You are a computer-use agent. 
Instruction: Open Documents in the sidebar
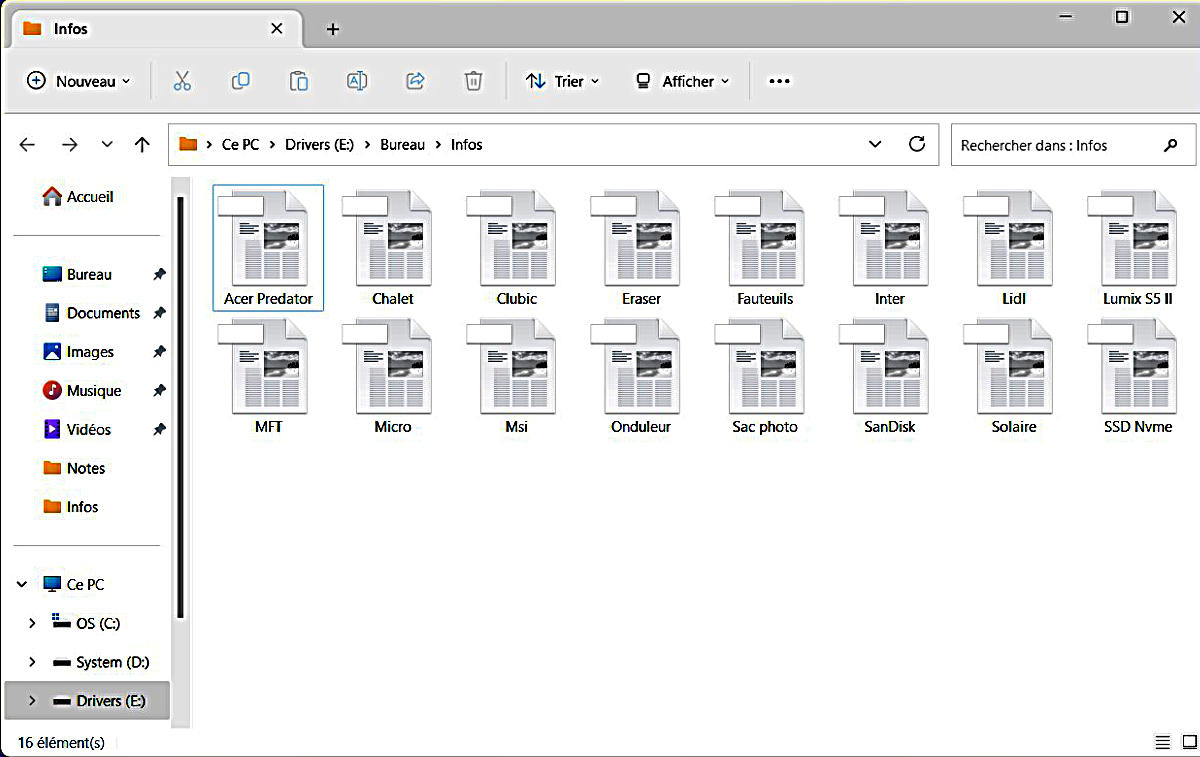(x=102, y=313)
